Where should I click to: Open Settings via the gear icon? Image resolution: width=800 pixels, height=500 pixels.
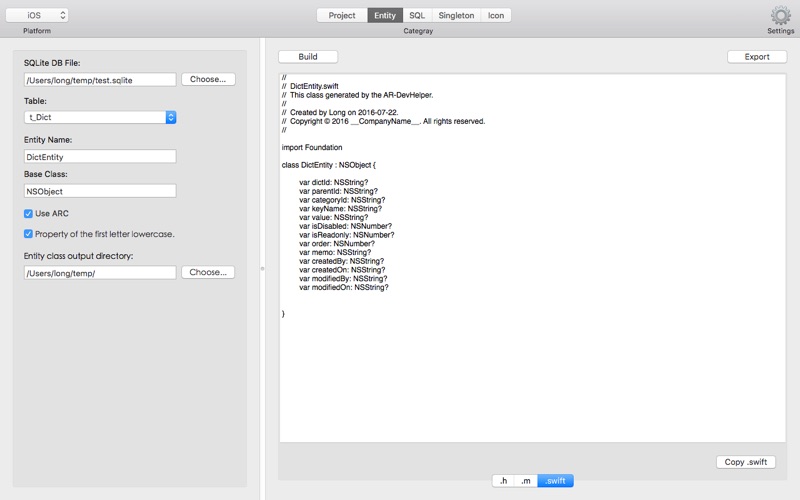pos(780,15)
